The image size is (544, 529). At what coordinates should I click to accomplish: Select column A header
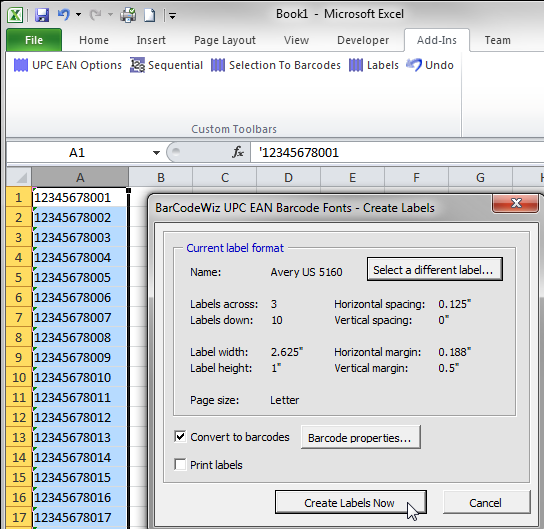80,178
